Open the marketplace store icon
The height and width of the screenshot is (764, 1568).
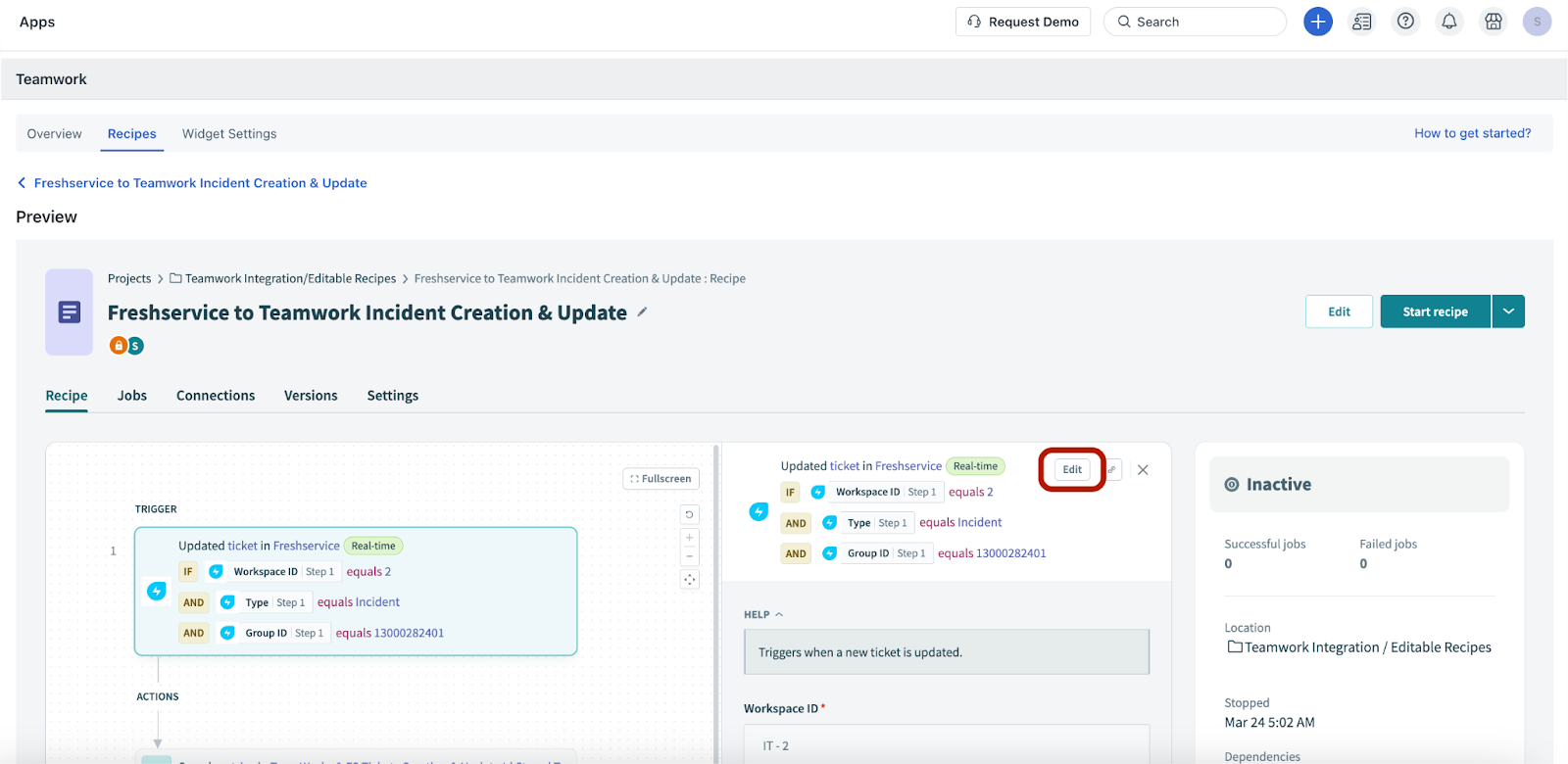click(1494, 22)
